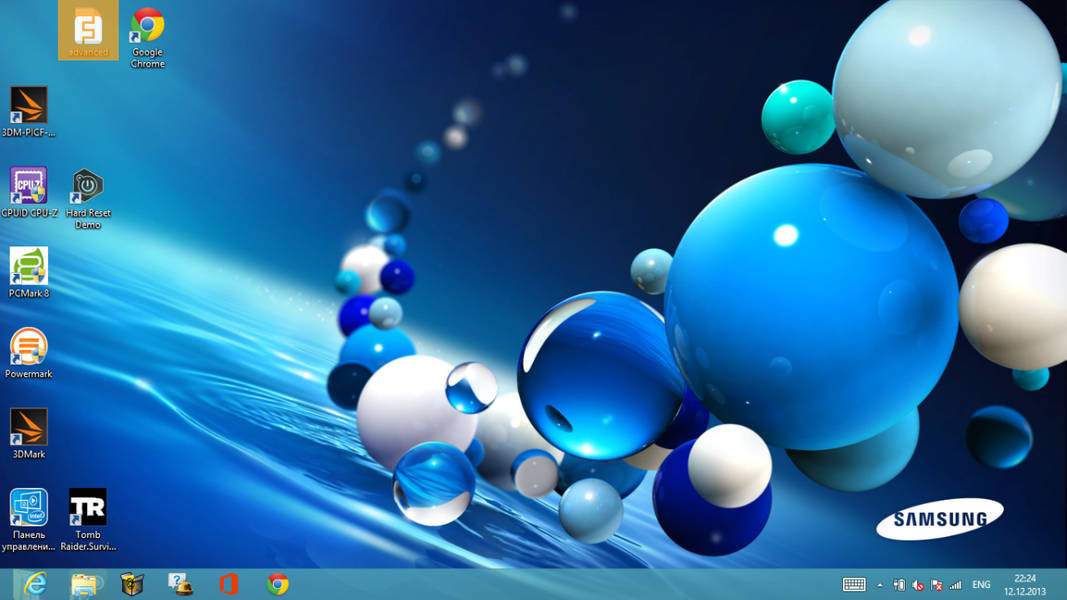Open the ENG input language switcher
Viewport: 1067px width, 600px height.
click(981, 585)
